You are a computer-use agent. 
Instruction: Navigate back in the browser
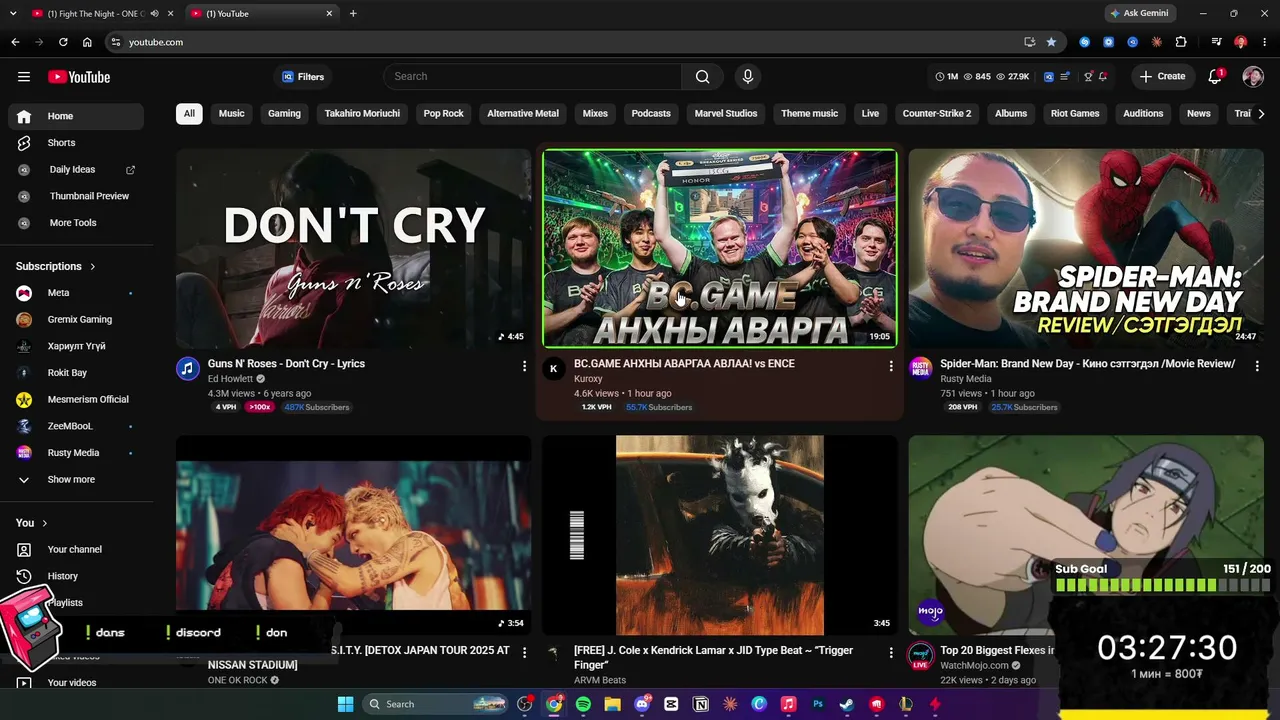pos(15,42)
